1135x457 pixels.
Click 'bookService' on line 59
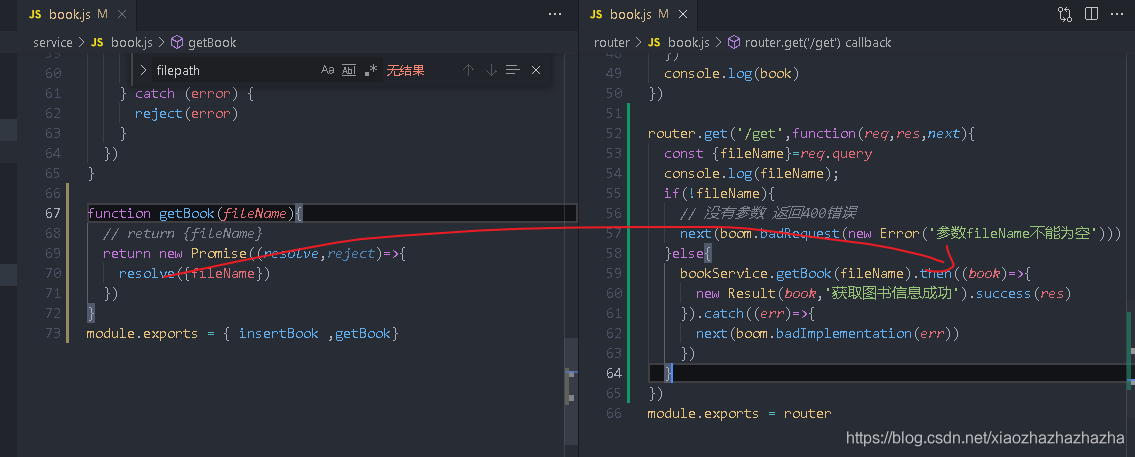pos(724,273)
